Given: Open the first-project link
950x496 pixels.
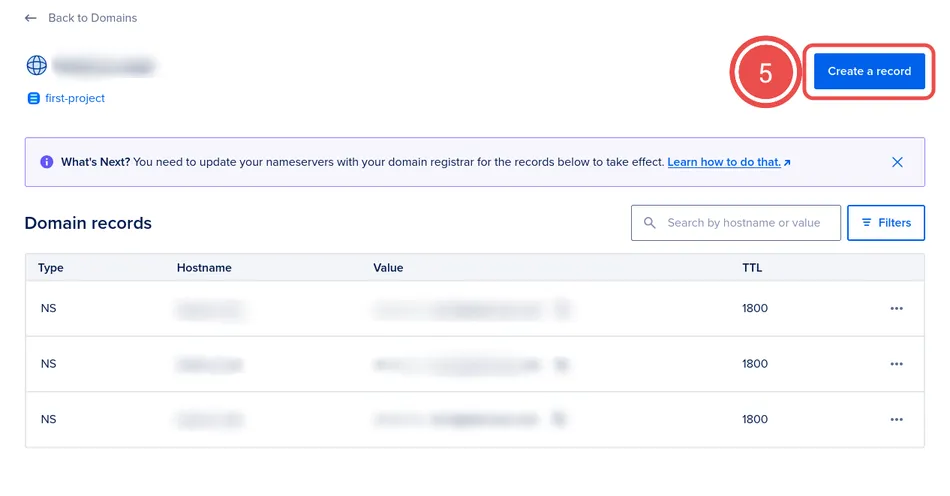Looking at the screenshot, I should tap(75, 99).
